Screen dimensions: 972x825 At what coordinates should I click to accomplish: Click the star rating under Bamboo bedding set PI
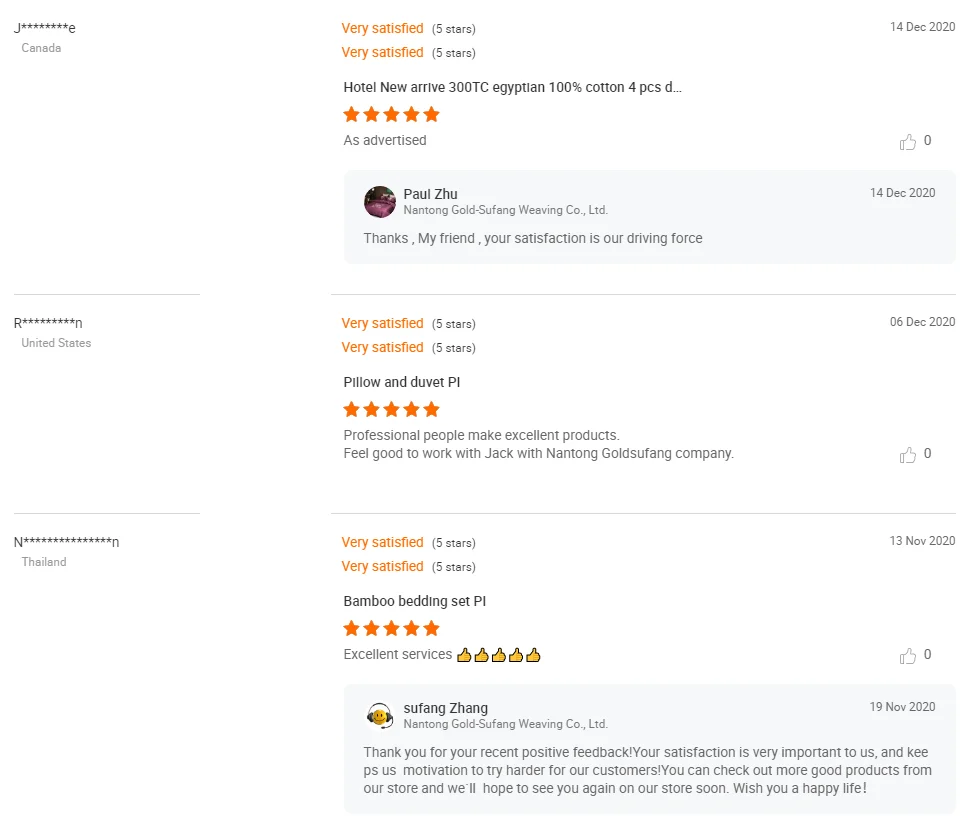391,628
